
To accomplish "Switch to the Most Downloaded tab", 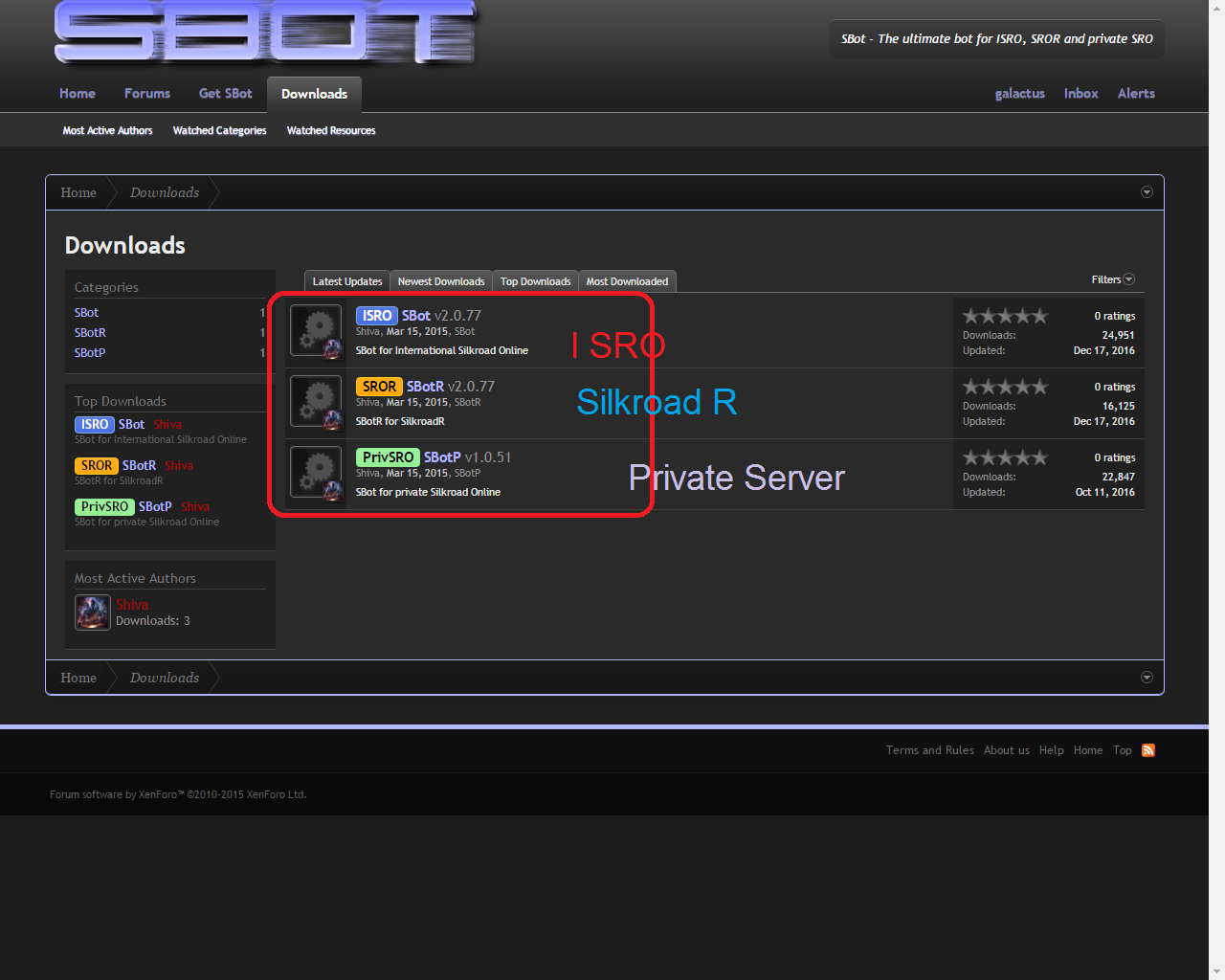I will coord(627,281).
